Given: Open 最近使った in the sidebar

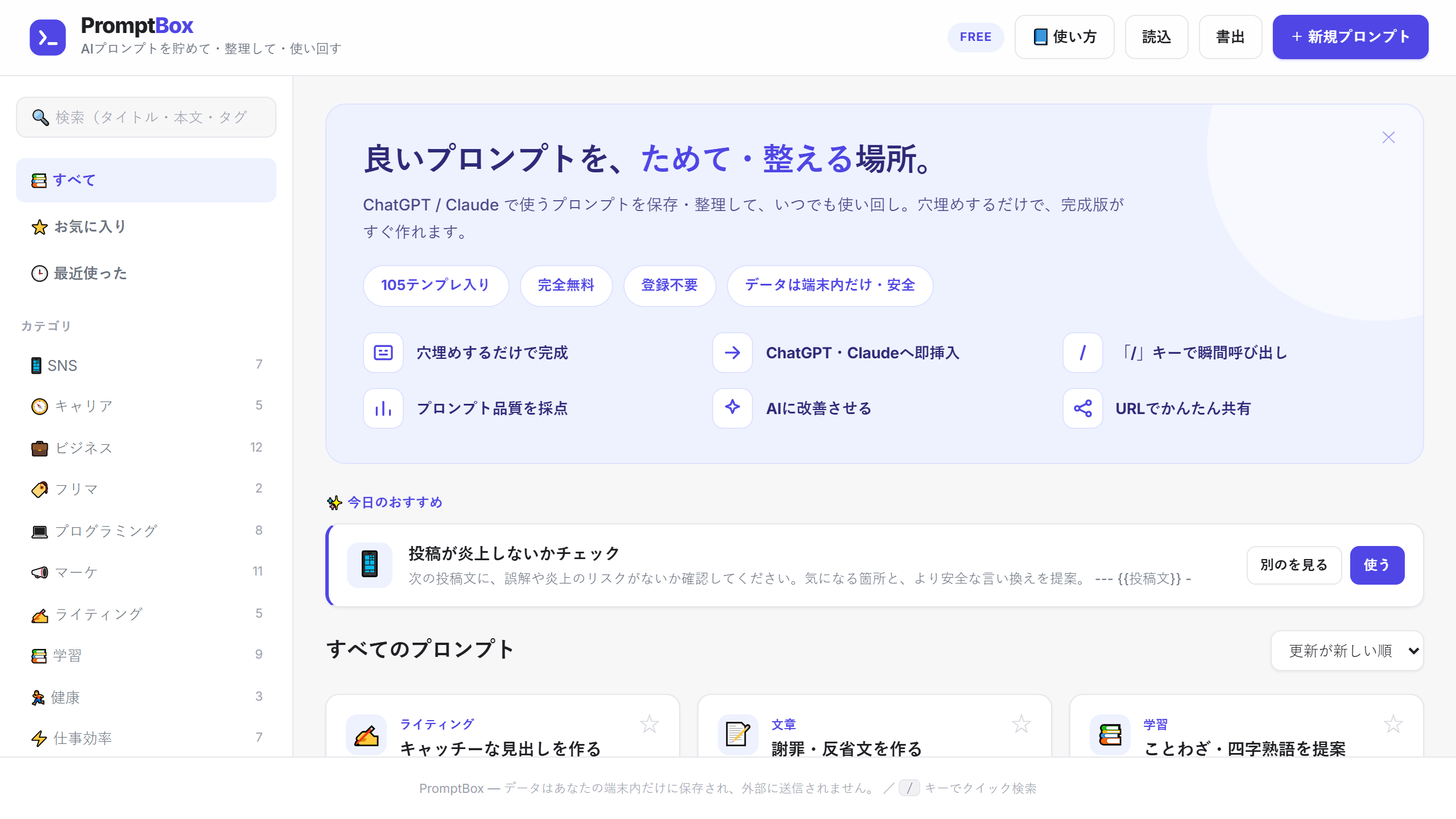Looking at the screenshot, I should 146,274.
